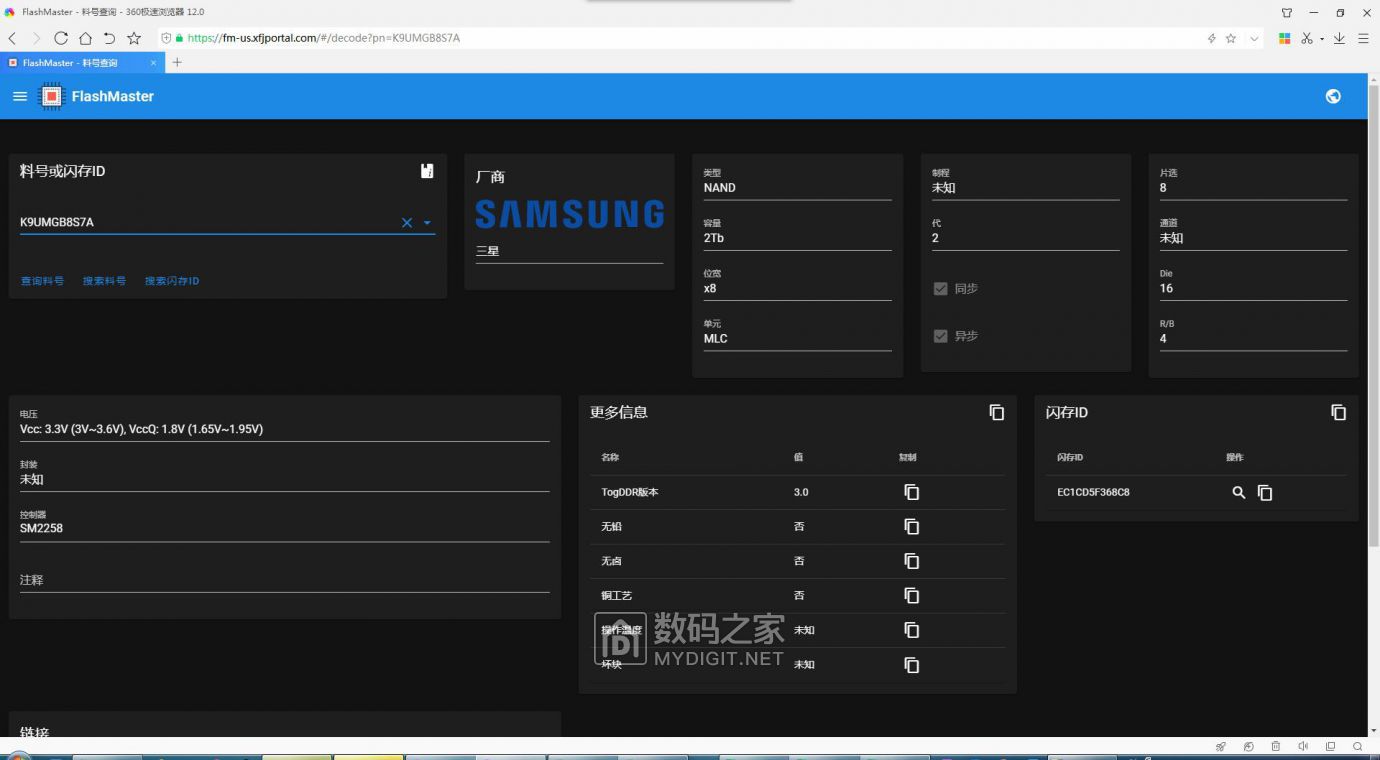Copy all IDs from 闪存ID panel header
Image resolution: width=1380 pixels, height=760 pixels.
(x=1339, y=412)
